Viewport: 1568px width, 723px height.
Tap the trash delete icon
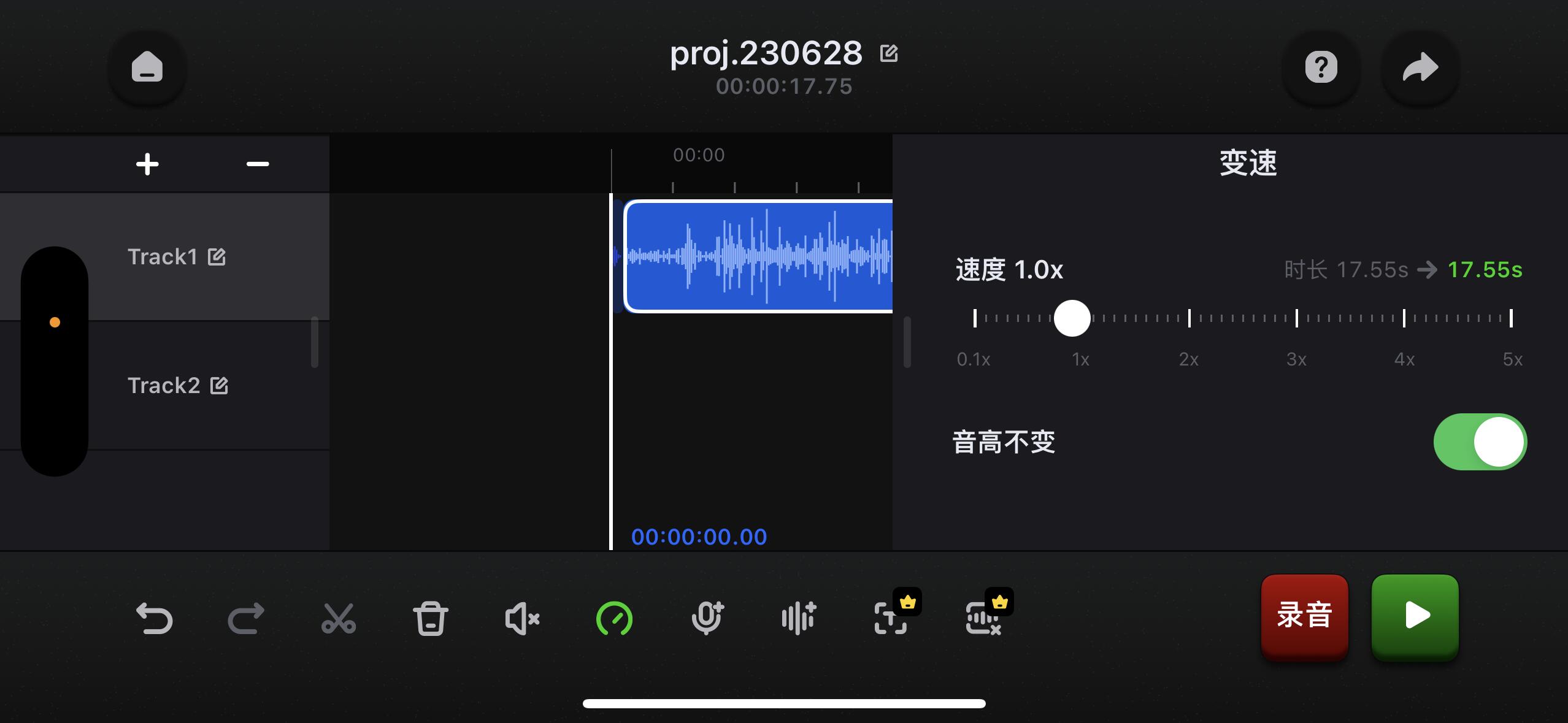430,618
